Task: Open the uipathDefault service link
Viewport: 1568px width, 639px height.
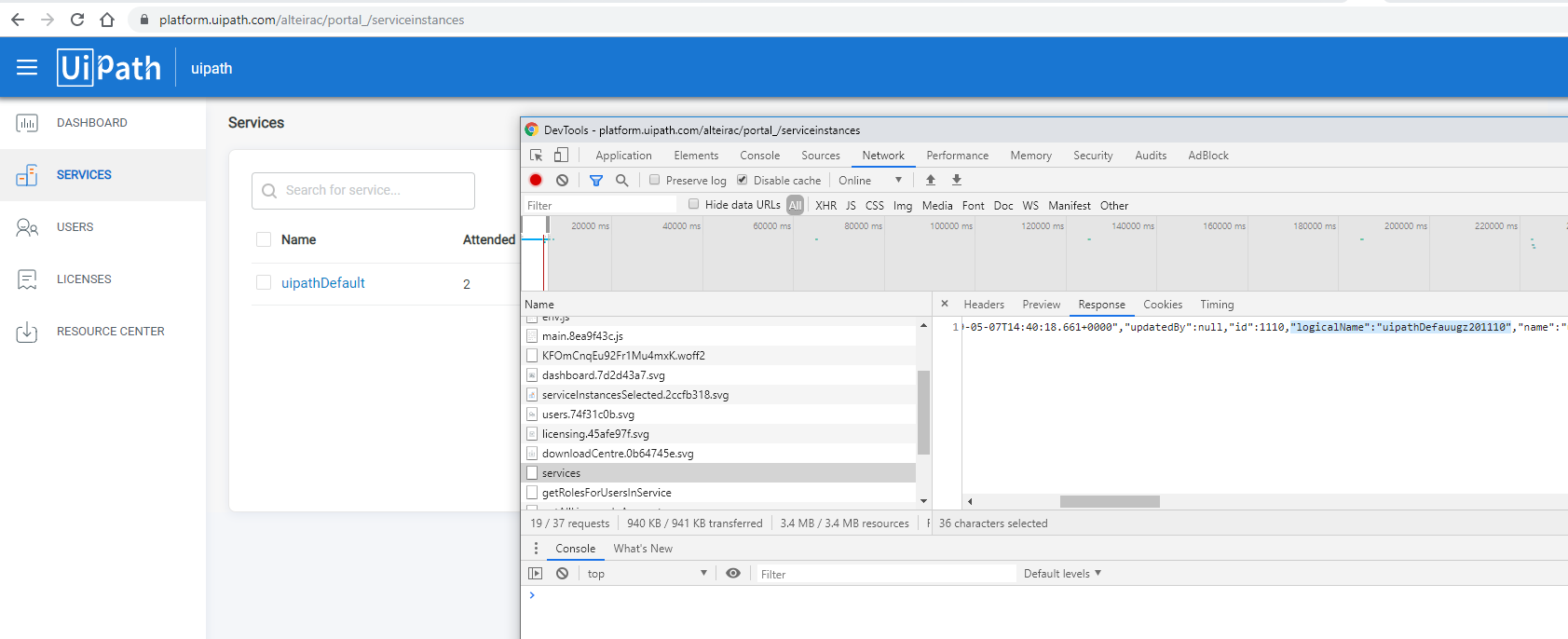Action: coord(323,283)
